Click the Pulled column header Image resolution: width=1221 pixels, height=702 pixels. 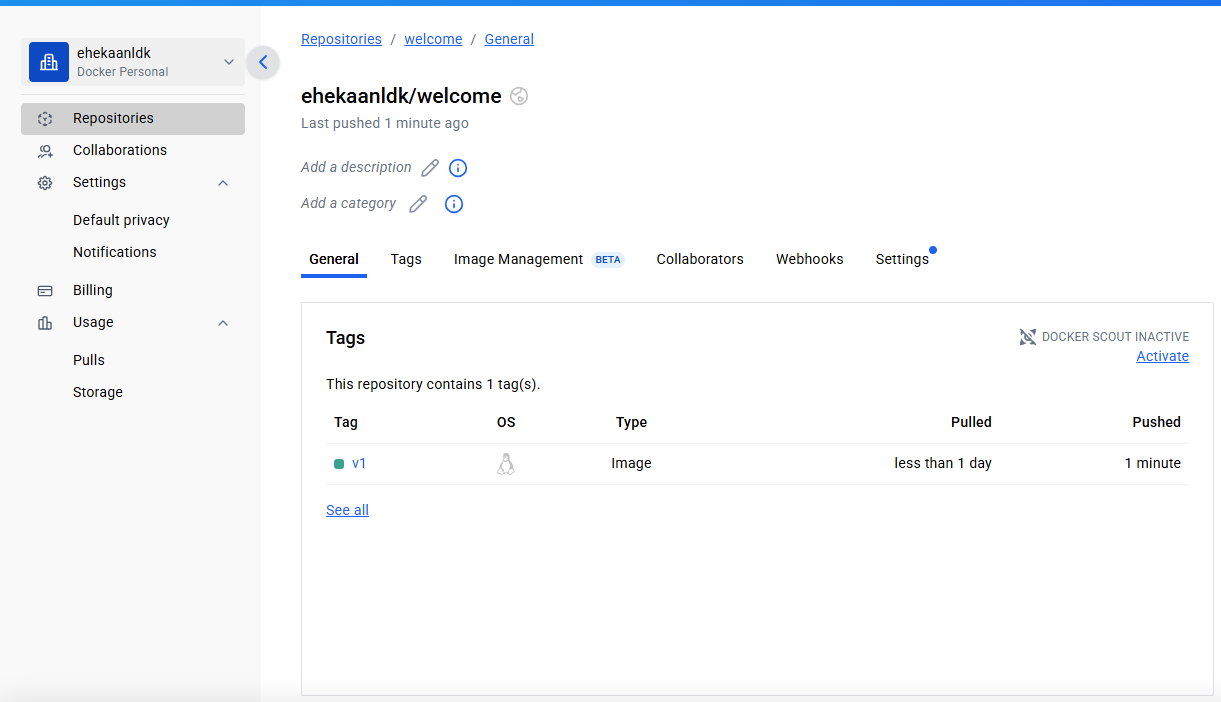(971, 422)
